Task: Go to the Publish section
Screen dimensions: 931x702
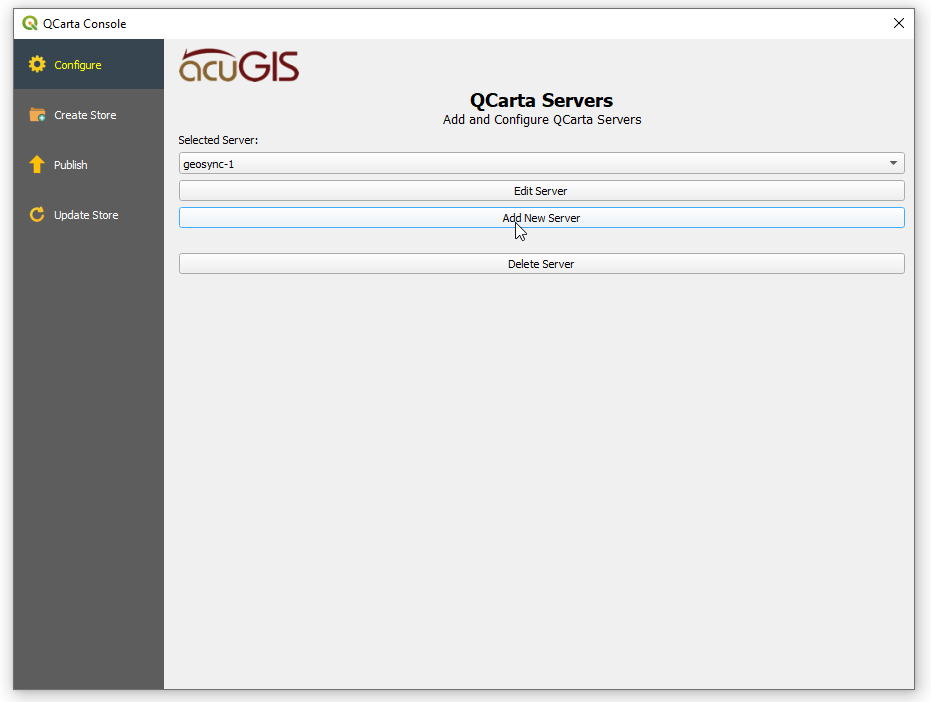Action: pyautogui.click(x=88, y=165)
